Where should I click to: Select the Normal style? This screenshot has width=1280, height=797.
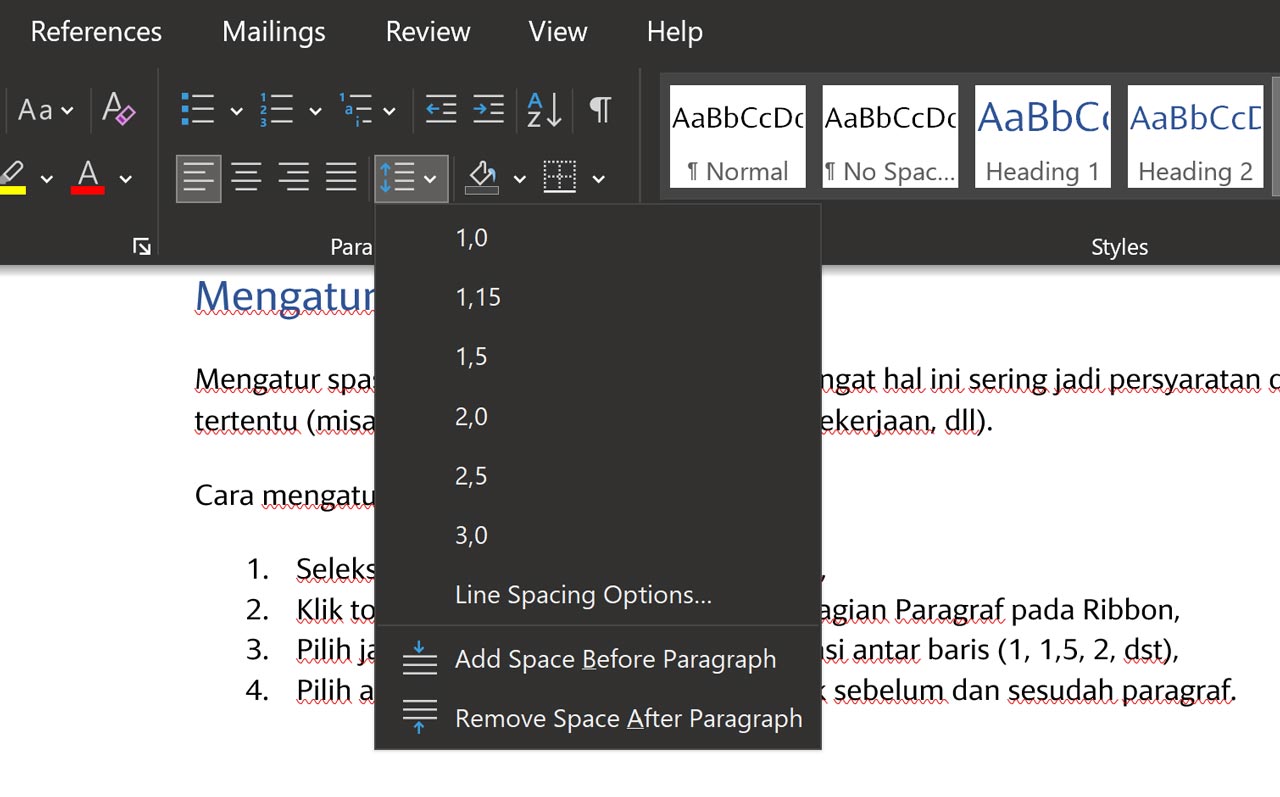[x=738, y=136]
